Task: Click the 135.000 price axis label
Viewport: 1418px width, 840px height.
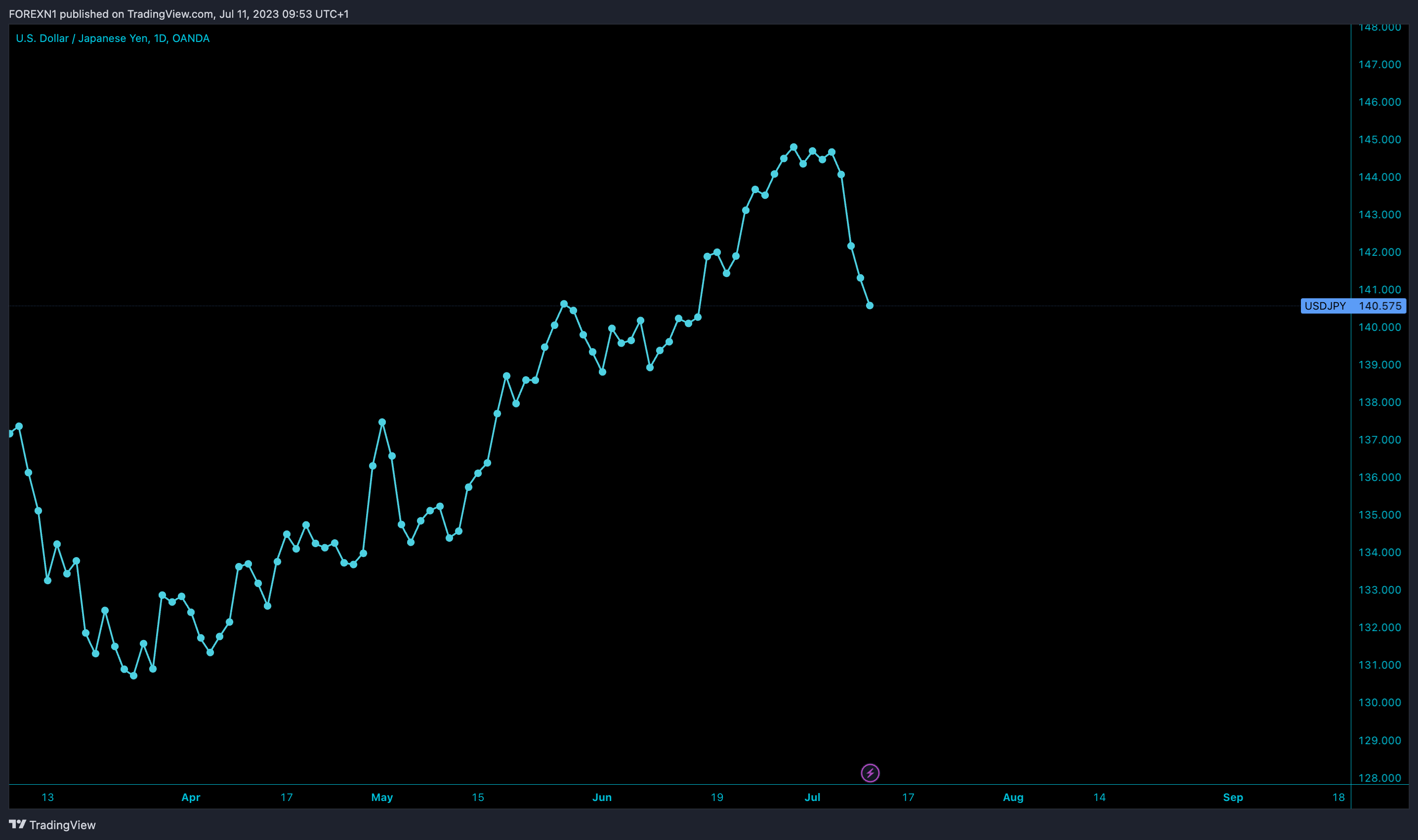Action: 1379,515
